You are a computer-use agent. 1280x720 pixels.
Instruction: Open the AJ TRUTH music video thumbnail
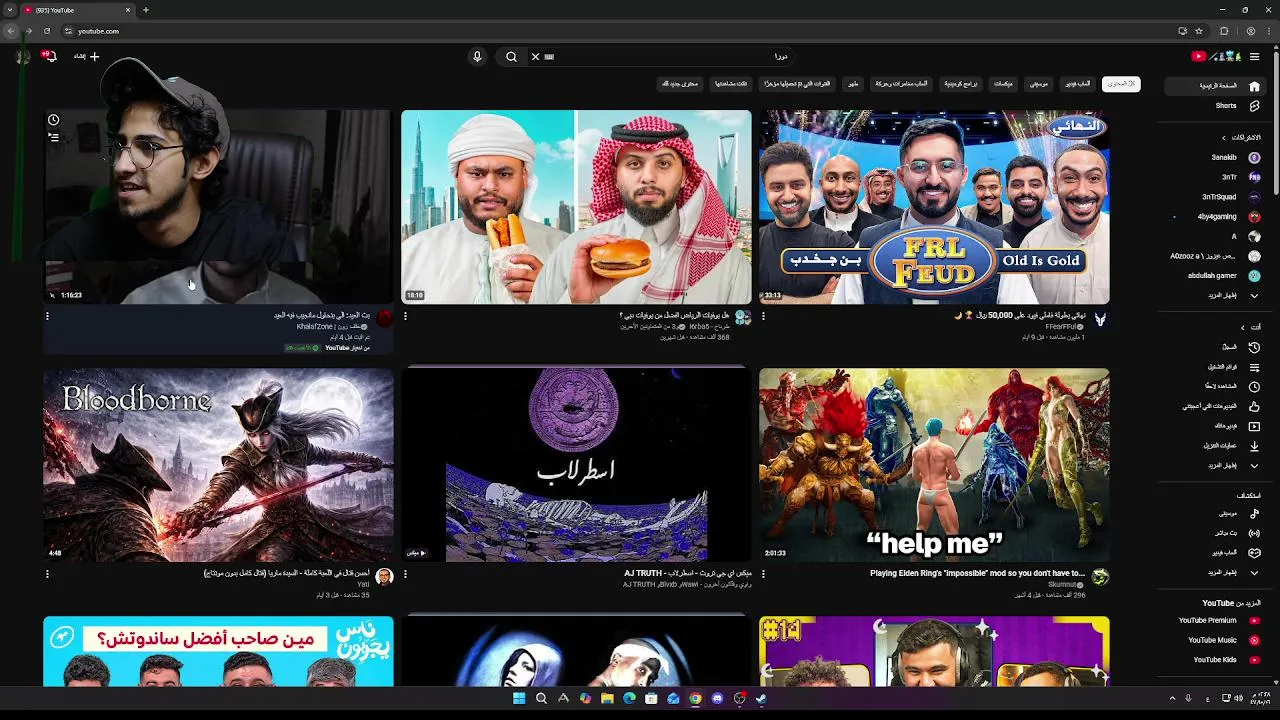pos(576,465)
